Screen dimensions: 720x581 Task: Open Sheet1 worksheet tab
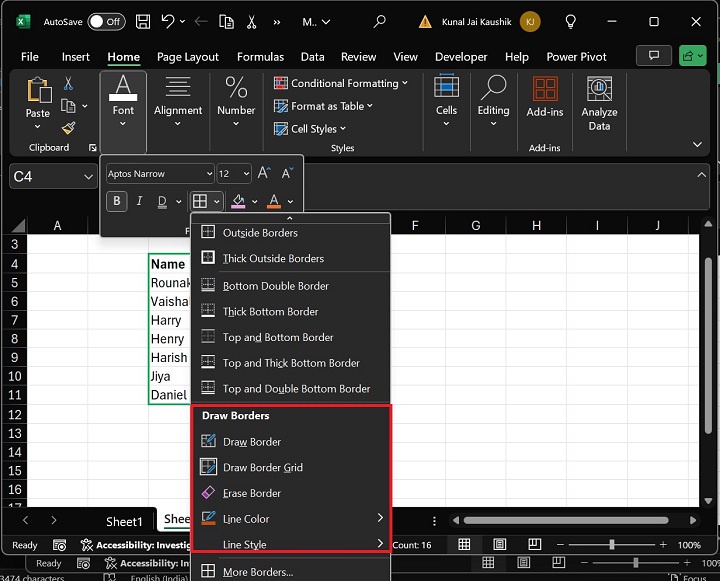(125, 521)
